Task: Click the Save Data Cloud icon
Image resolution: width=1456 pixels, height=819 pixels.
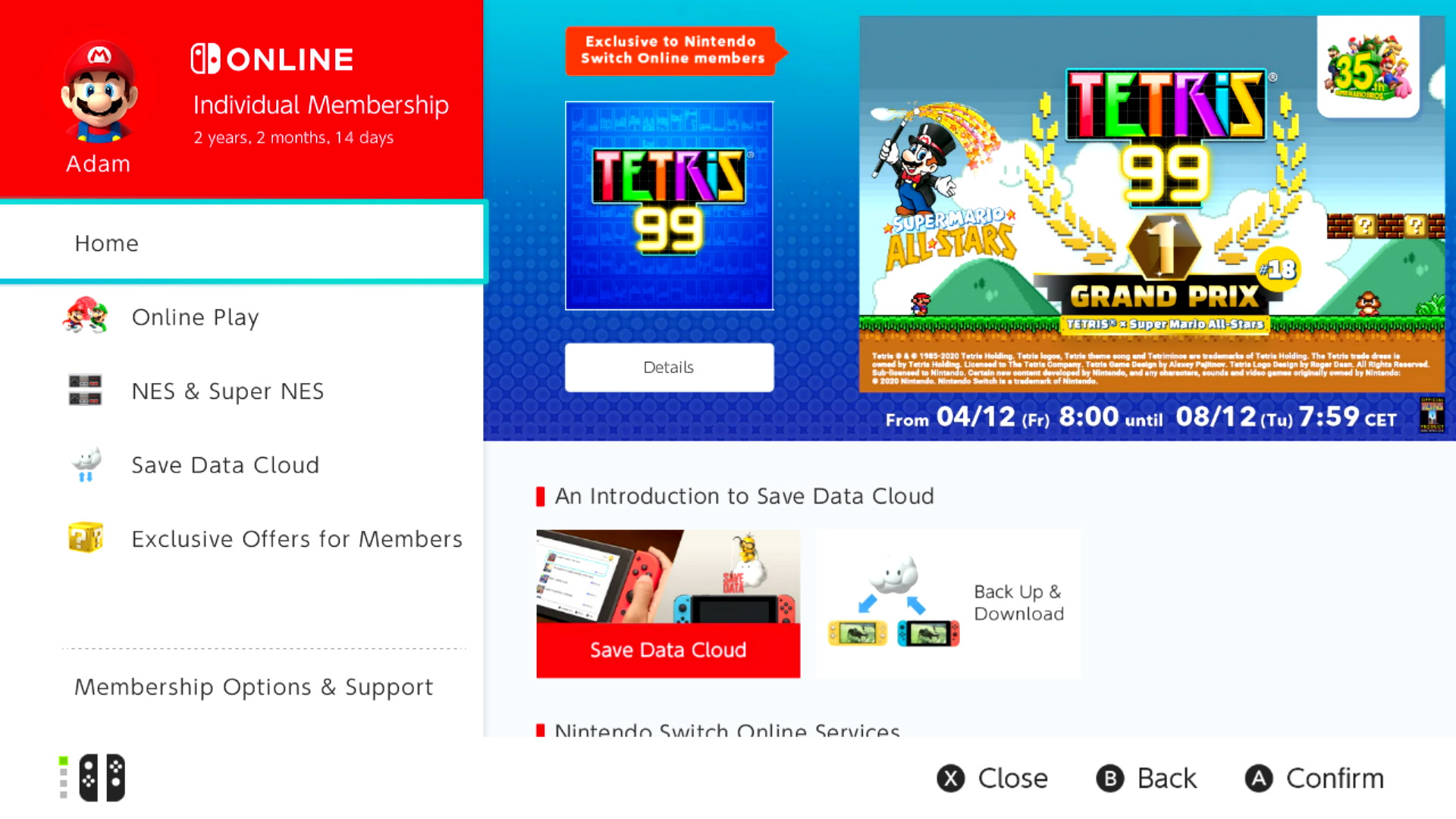Action: click(x=86, y=464)
